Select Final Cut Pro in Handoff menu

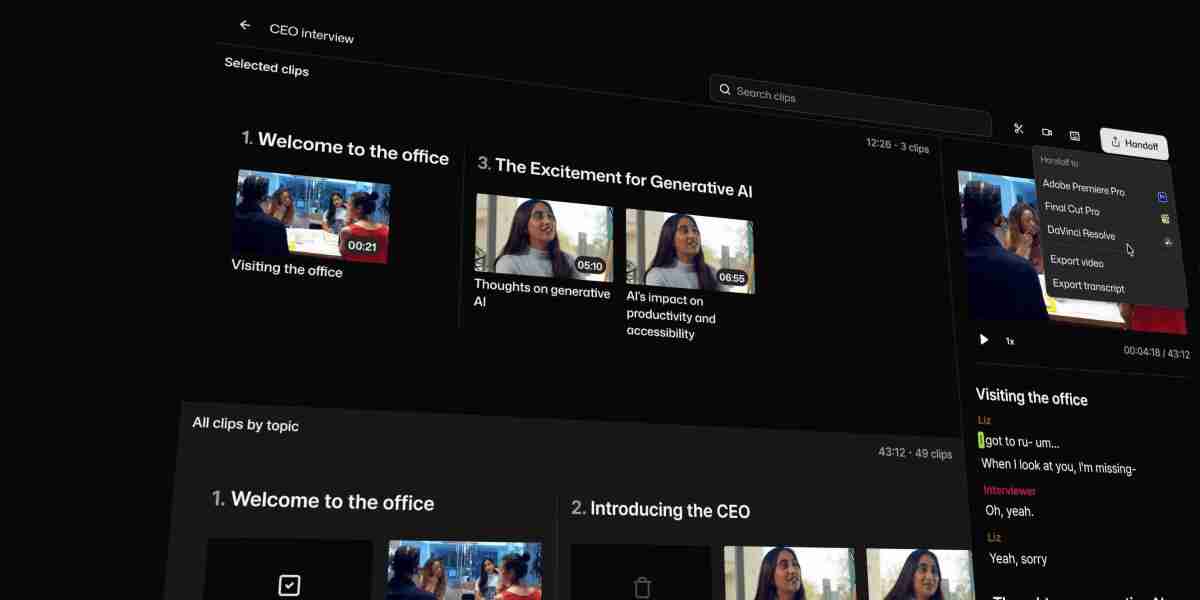(x=1072, y=210)
